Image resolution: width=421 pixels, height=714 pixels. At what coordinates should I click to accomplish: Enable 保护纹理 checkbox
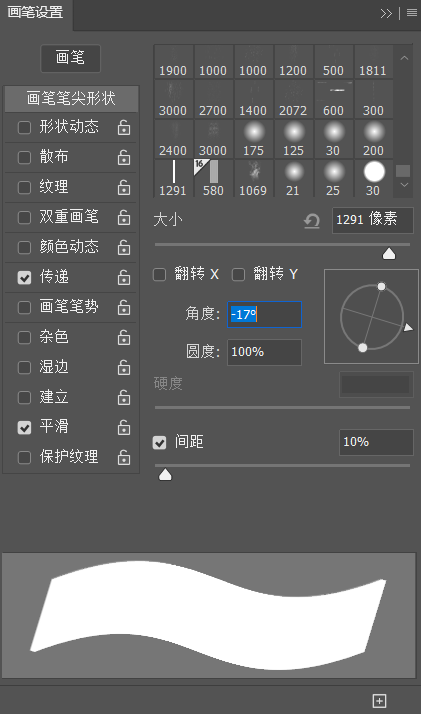[x=24, y=458]
